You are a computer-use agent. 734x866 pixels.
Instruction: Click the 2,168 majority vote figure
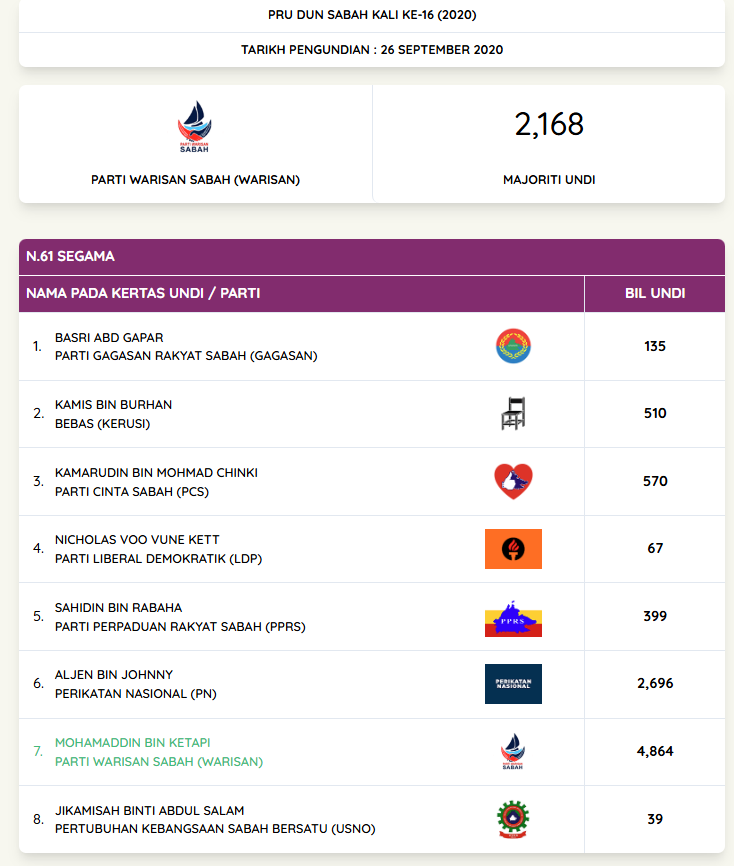549,125
